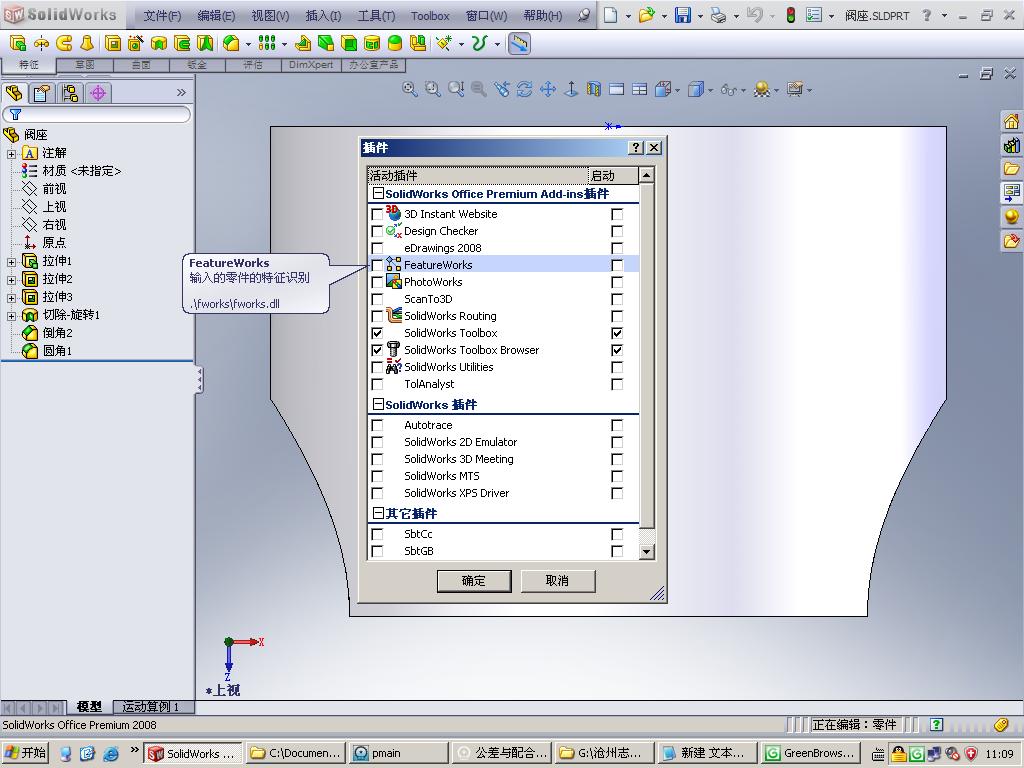Collapse the SolidWorks 插件 group
Viewport: 1024px width, 768px height.
point(377,404)
